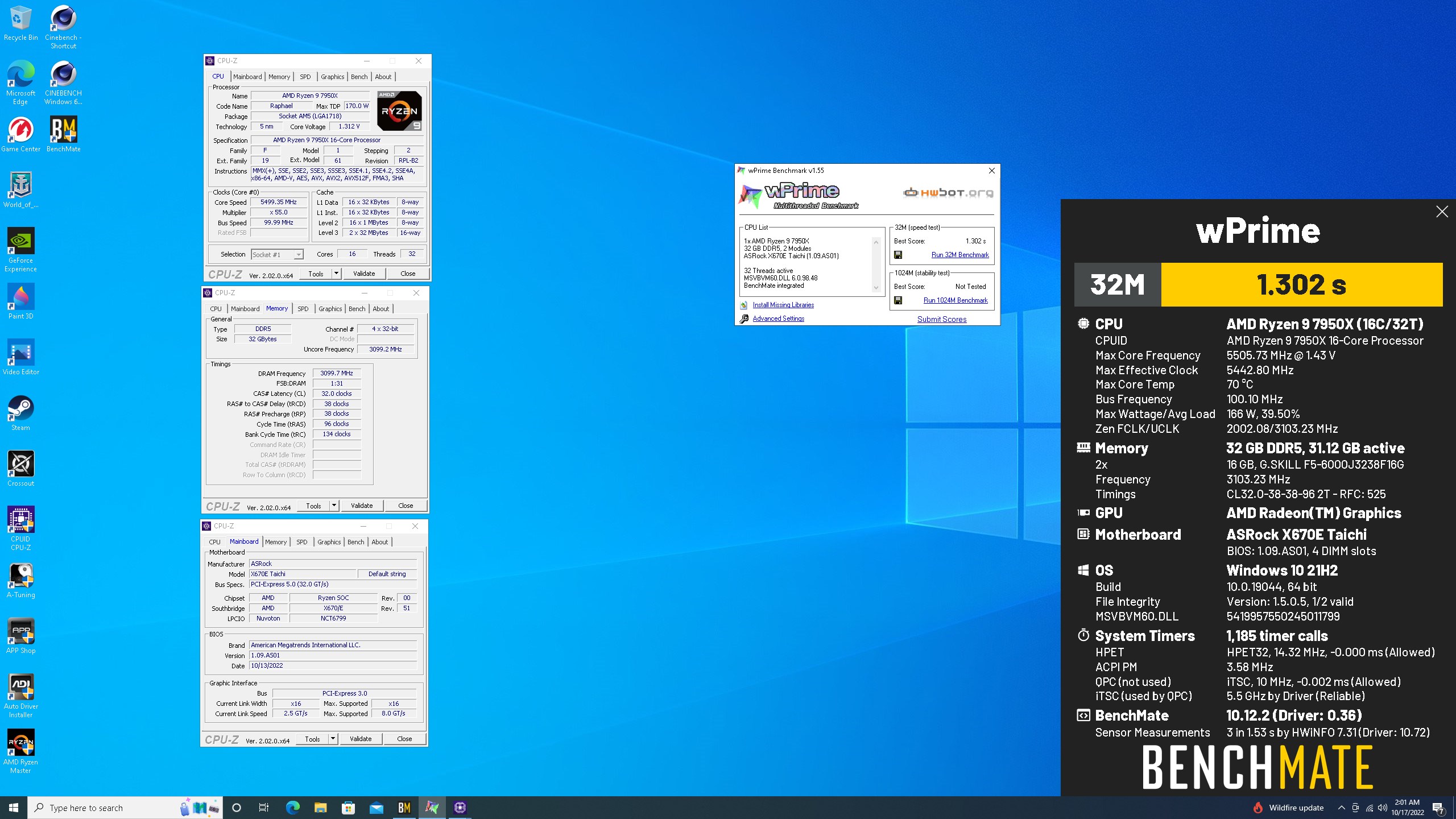Click the wPrime icon in the taskbar

[x=432, y=808]
